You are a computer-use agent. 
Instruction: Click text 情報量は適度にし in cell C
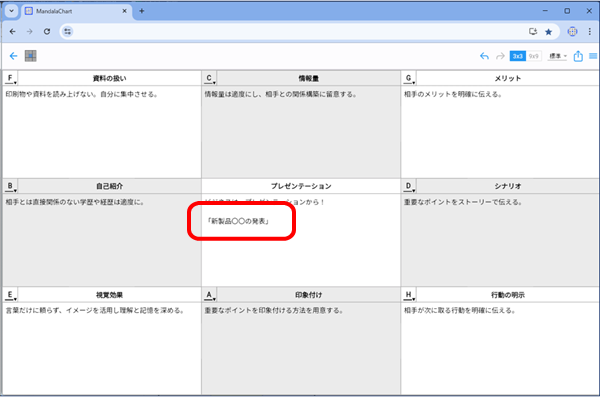pos(232,94)
